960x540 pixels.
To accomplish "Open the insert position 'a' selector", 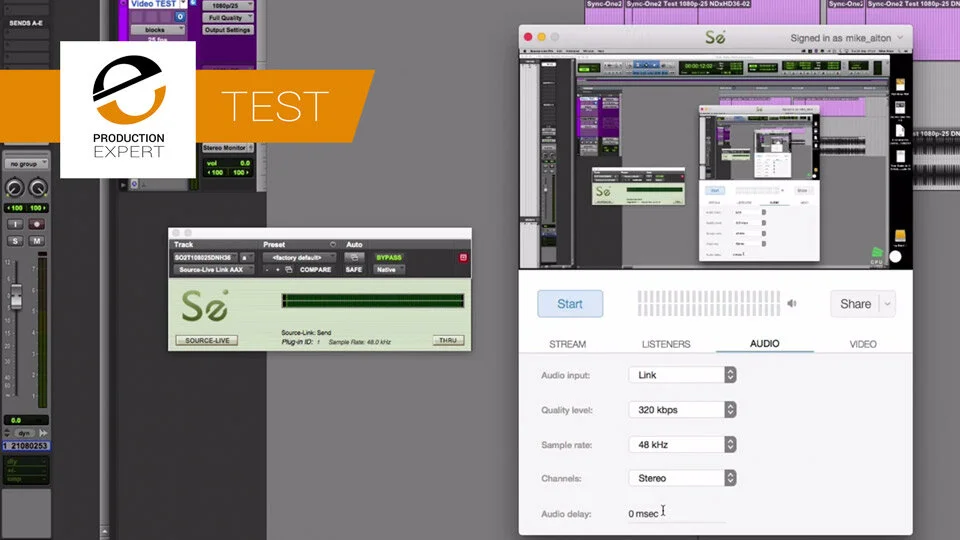I will click(x=246, y=258).
